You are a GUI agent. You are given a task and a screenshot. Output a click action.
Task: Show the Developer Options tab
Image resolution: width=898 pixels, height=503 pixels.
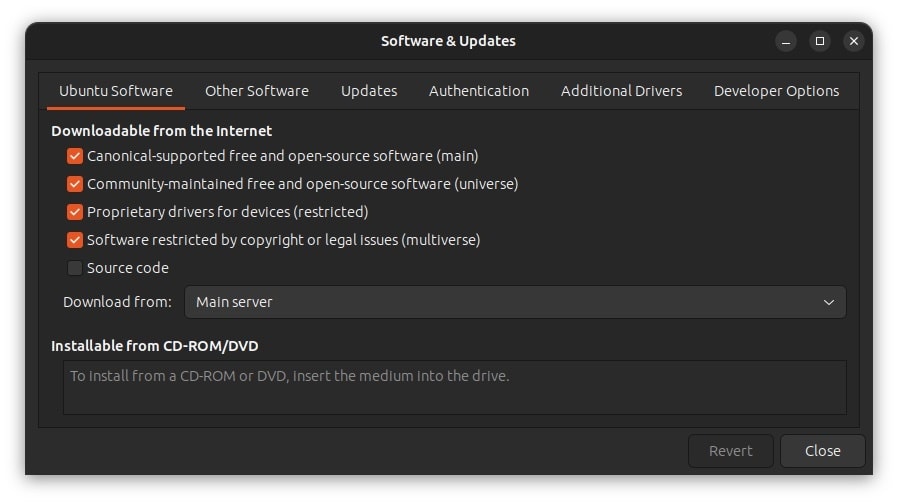pos(776,91)
